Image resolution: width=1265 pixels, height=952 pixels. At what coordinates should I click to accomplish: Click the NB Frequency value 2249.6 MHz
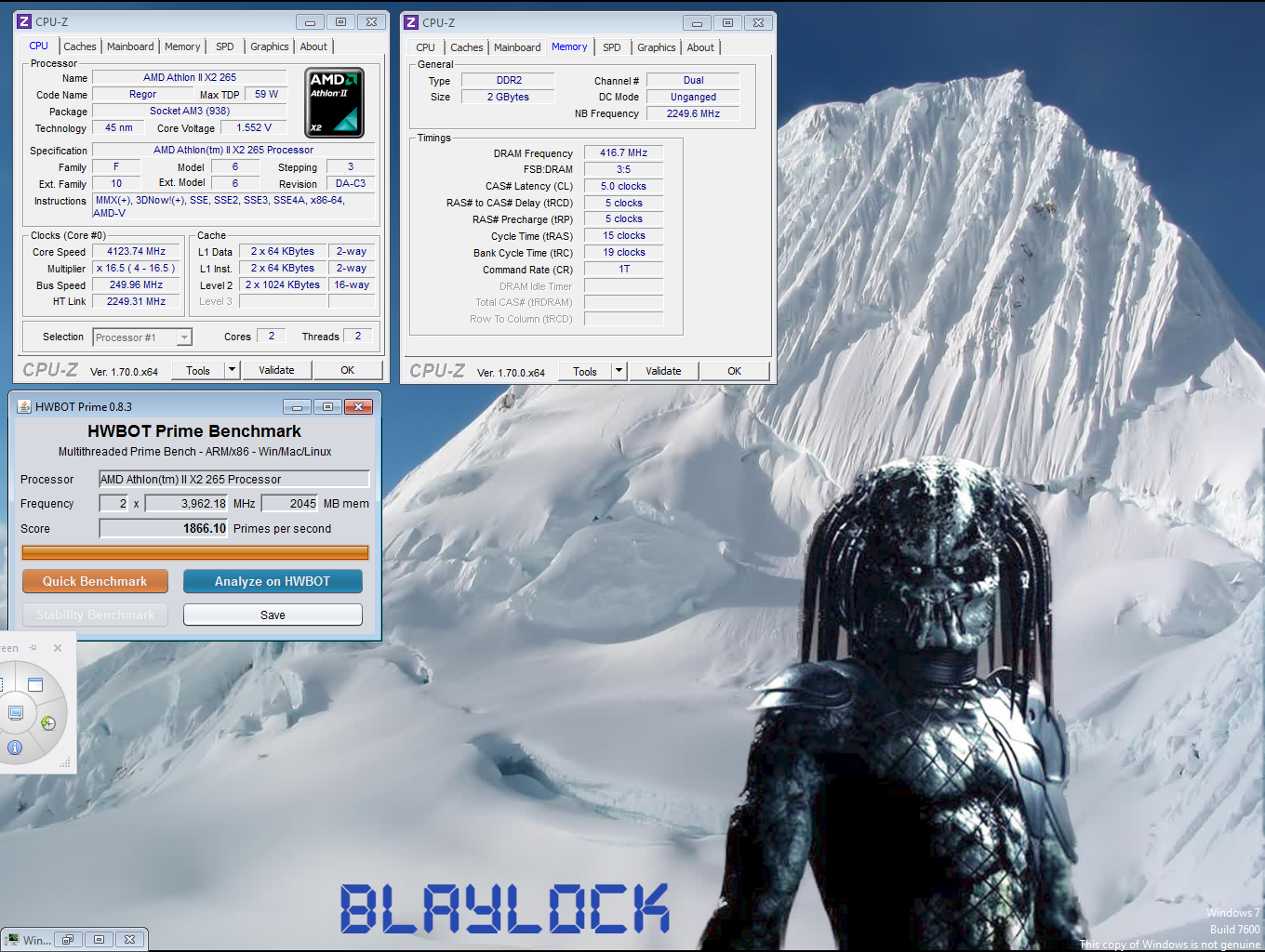(x=693, y=113)
